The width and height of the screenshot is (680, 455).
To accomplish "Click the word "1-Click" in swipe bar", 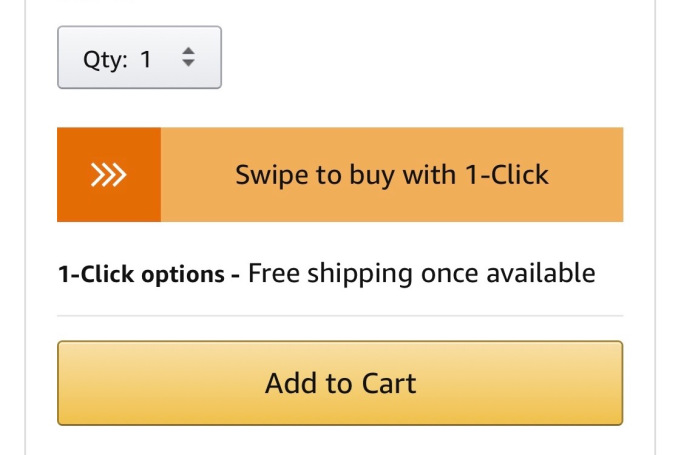I will pos(506,175).
